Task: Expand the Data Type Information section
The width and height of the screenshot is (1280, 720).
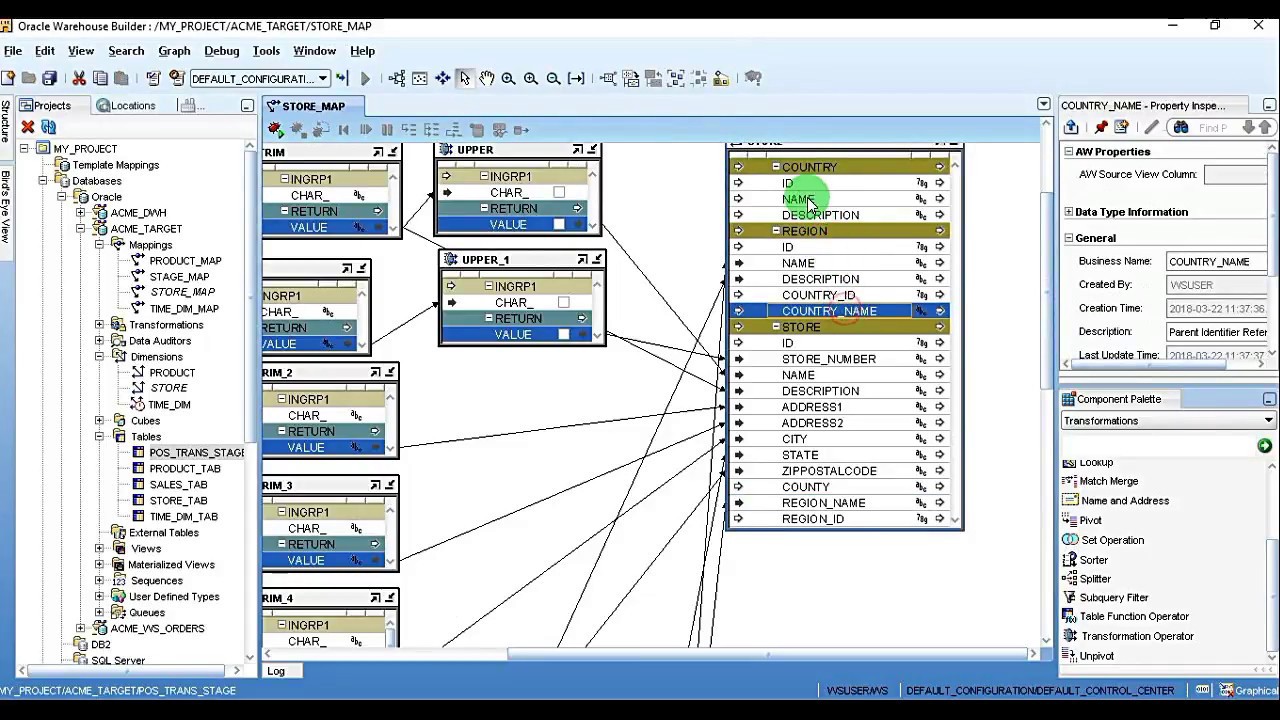Action: (1068, 212)
